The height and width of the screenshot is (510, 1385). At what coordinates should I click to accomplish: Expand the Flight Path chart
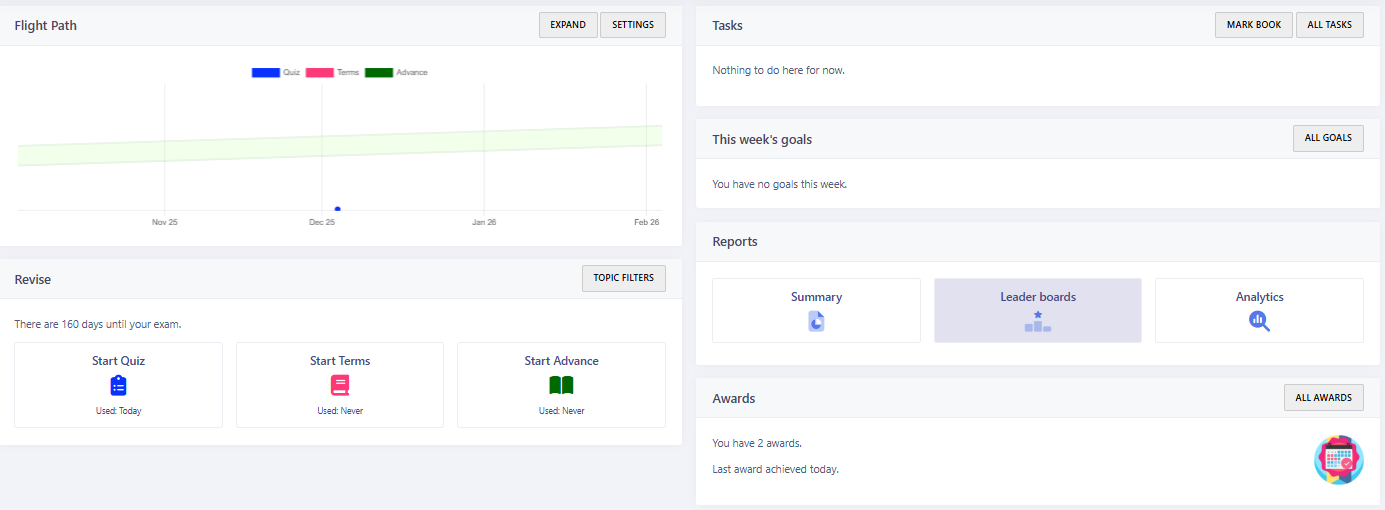[x=568, y=25]
